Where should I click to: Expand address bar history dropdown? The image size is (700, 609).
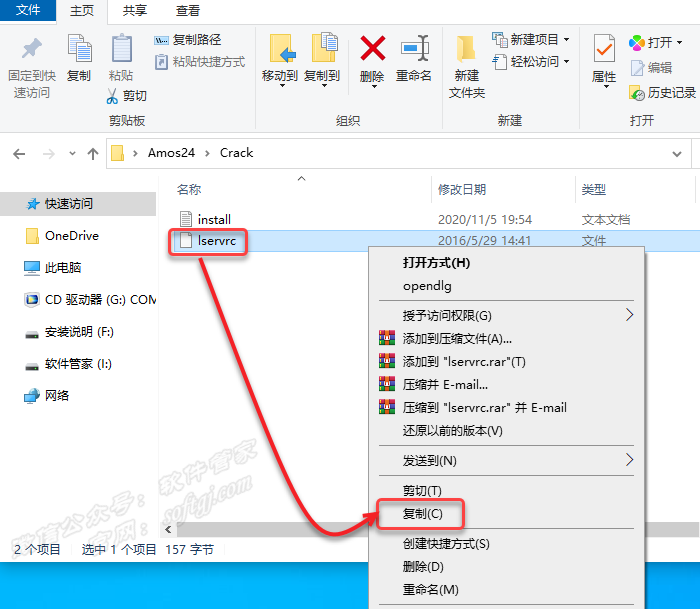coord(677,154)
